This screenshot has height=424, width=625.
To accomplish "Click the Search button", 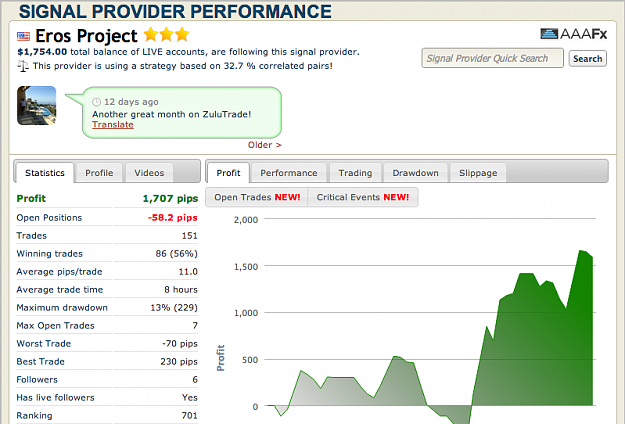I will click(588, 59).
